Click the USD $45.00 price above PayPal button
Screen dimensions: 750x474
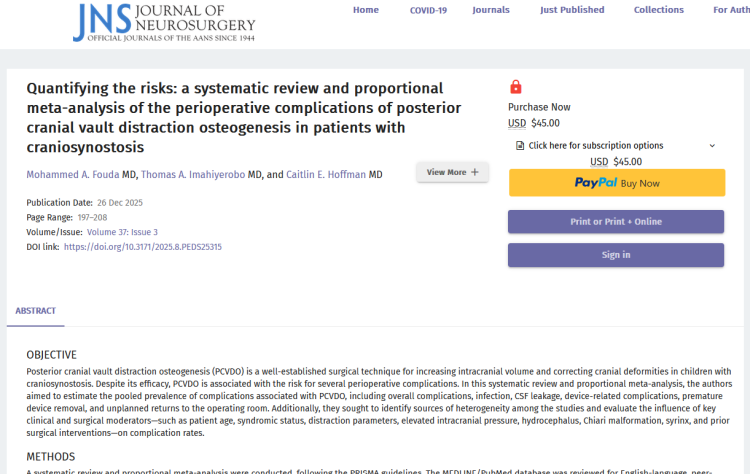616,162
